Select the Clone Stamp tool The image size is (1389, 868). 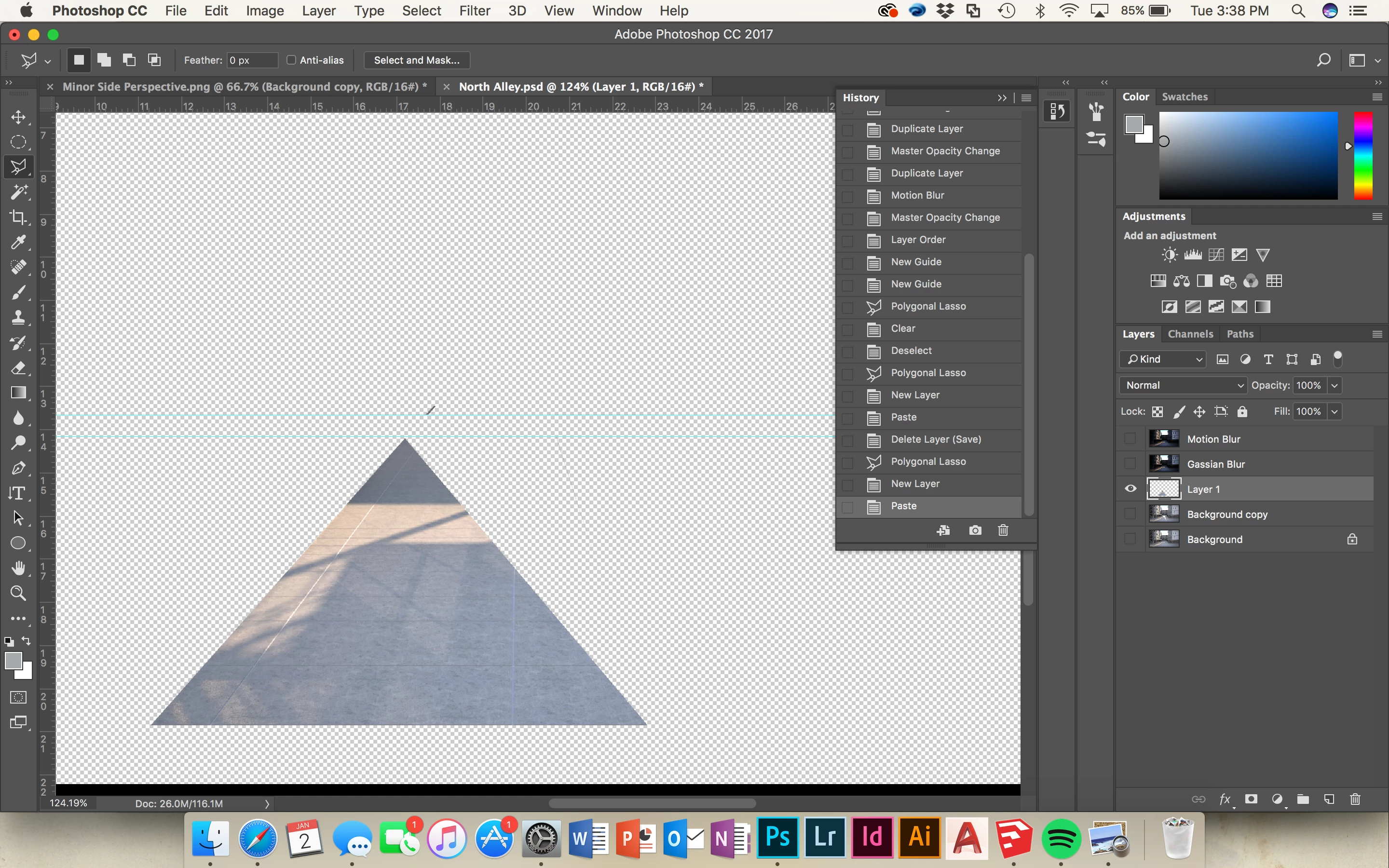tap(18, 317)
